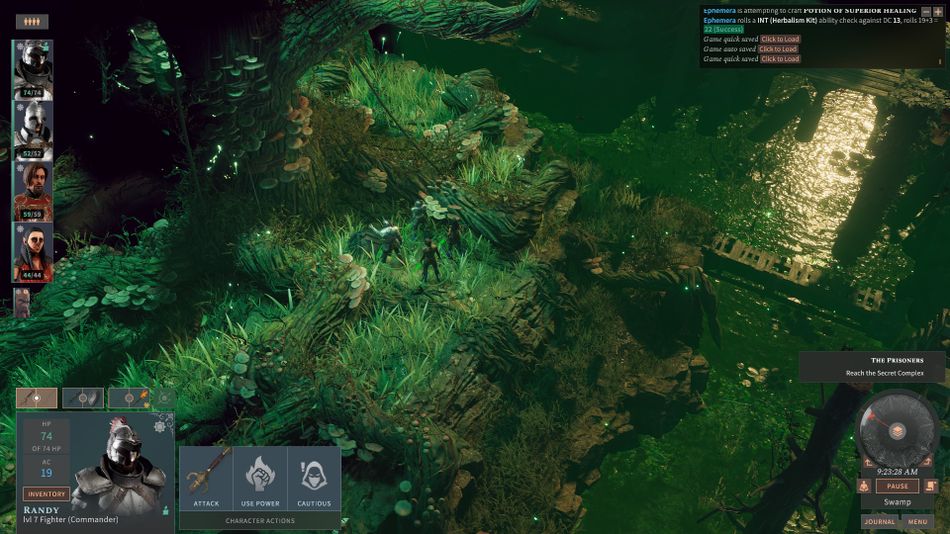Load the last quick saved entry
950x534 pixels.
tap(780, 59)
